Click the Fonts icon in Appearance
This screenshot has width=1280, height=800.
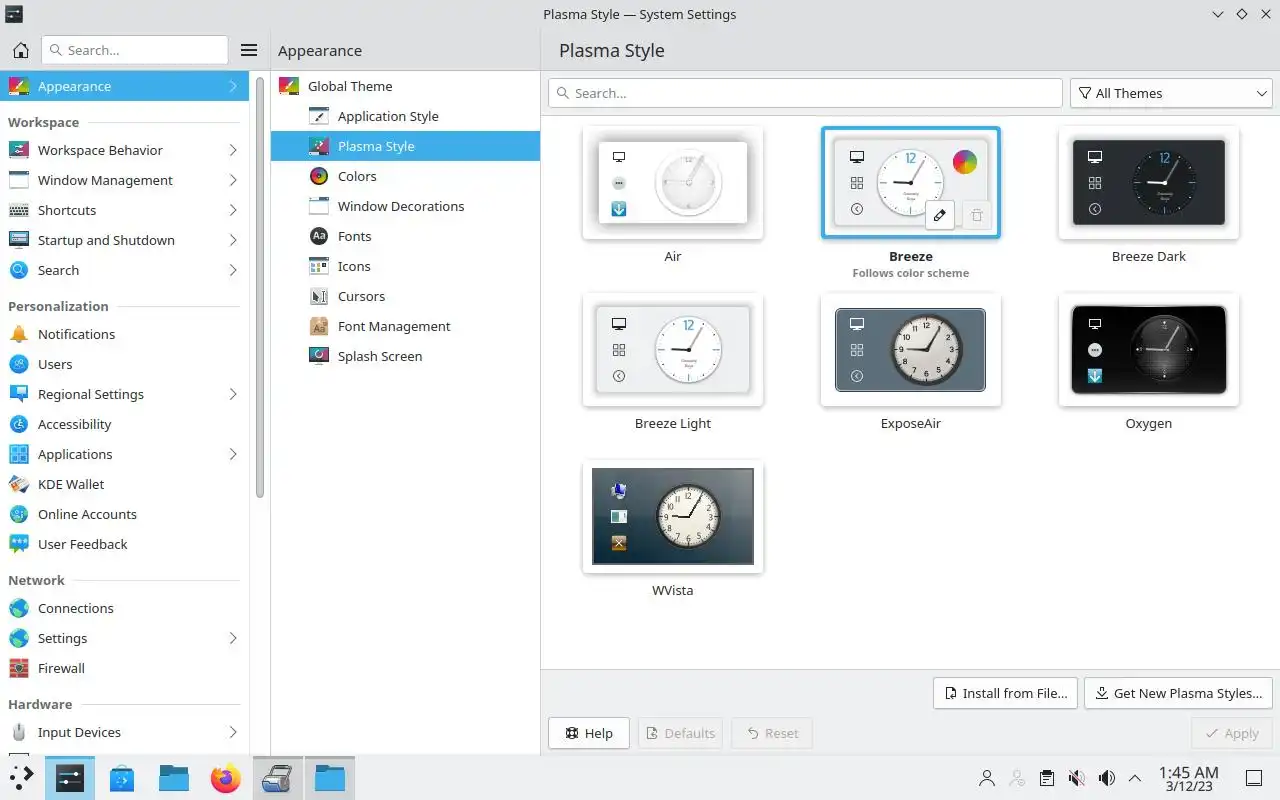tap(319, 236)
